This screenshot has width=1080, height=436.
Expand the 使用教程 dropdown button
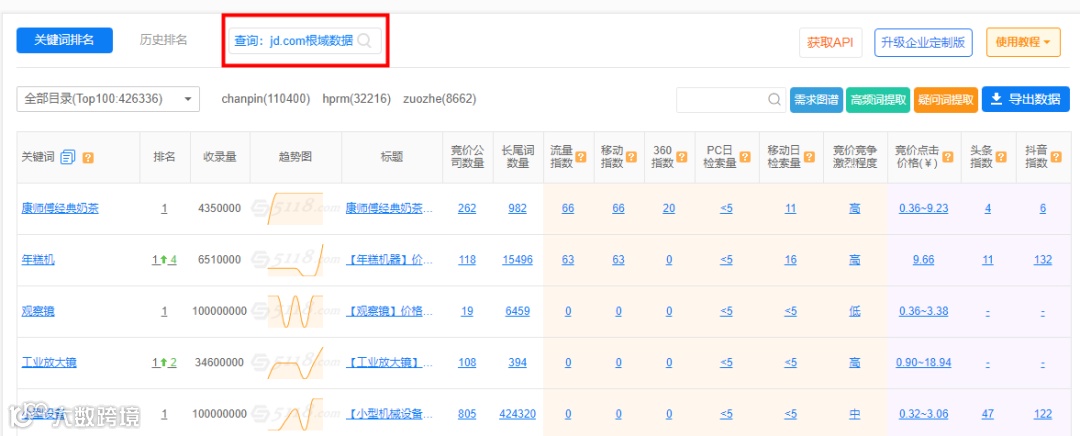(x=1023, y=42)
